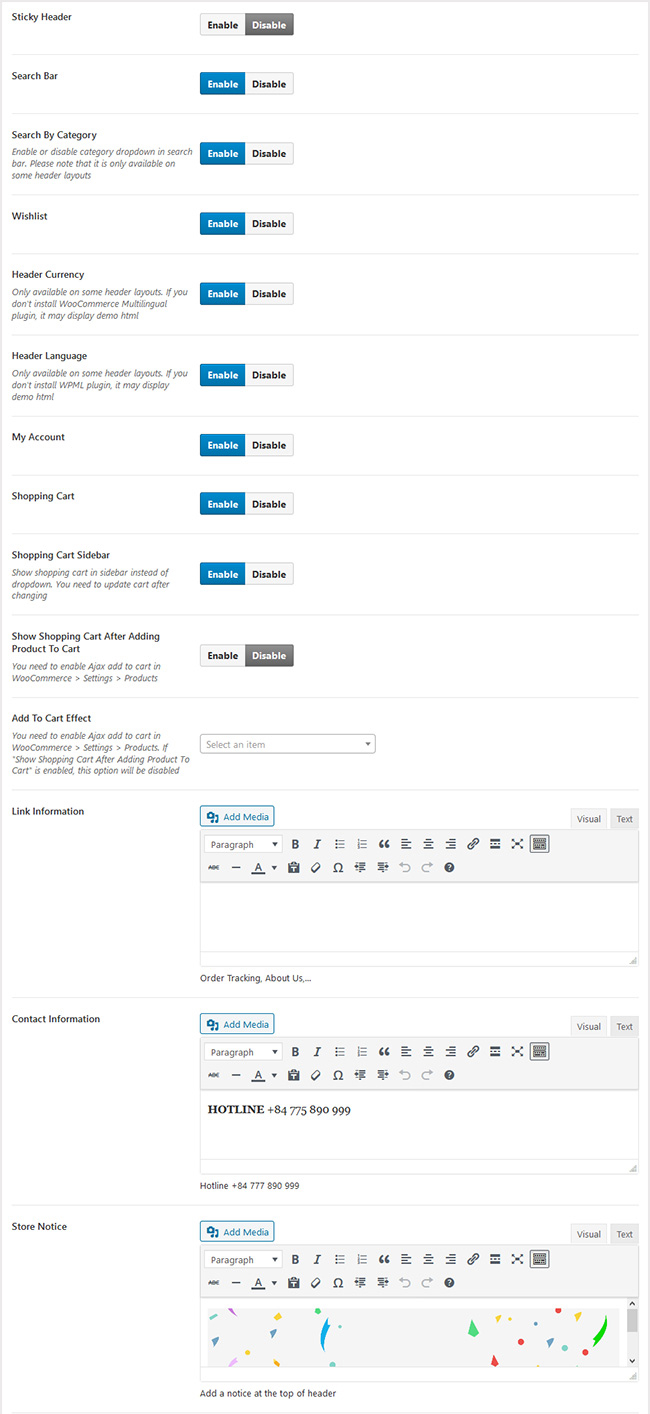Disable the Shopping Cart option

tap(269, 504)
